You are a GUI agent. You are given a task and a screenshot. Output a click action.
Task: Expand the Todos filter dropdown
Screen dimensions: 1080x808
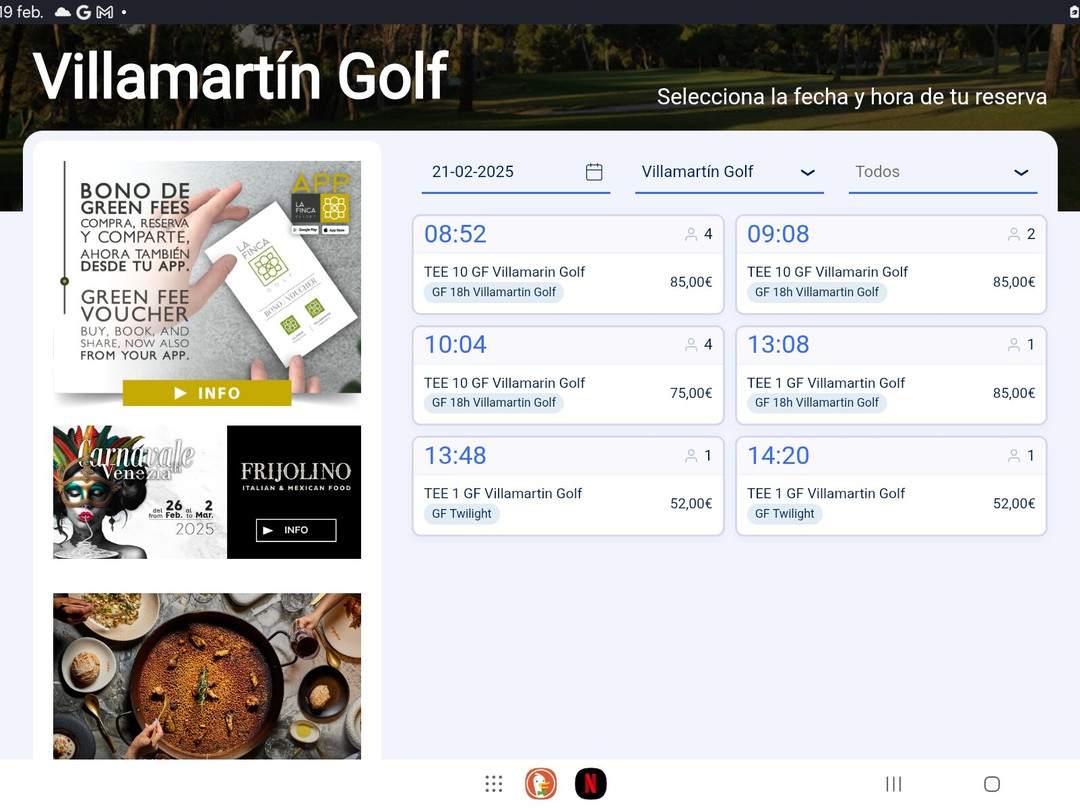click(943, 172)
